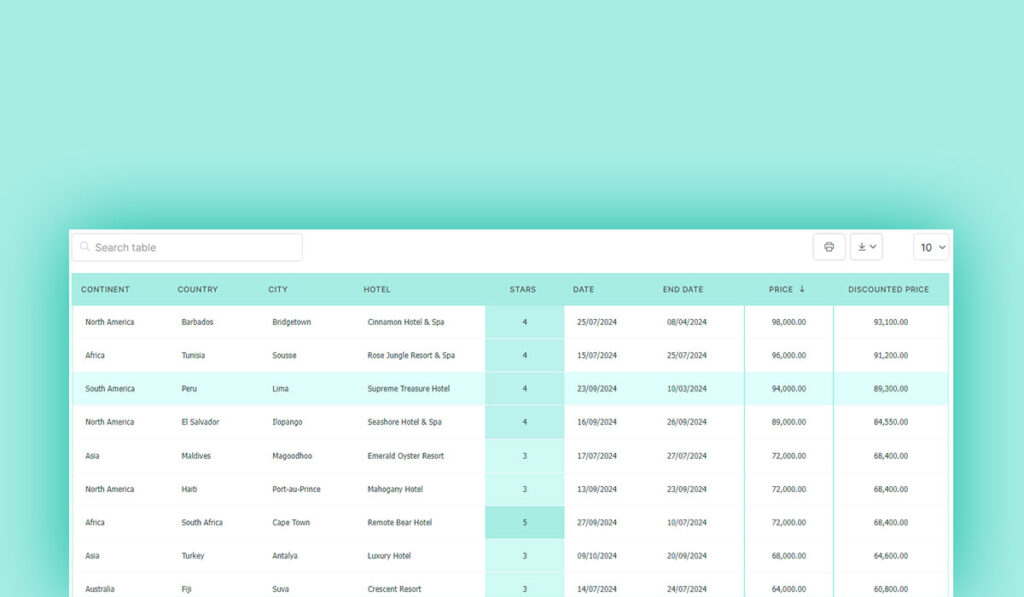Click the End Date column header
The image size is (1024, 597).
(683, 290)
